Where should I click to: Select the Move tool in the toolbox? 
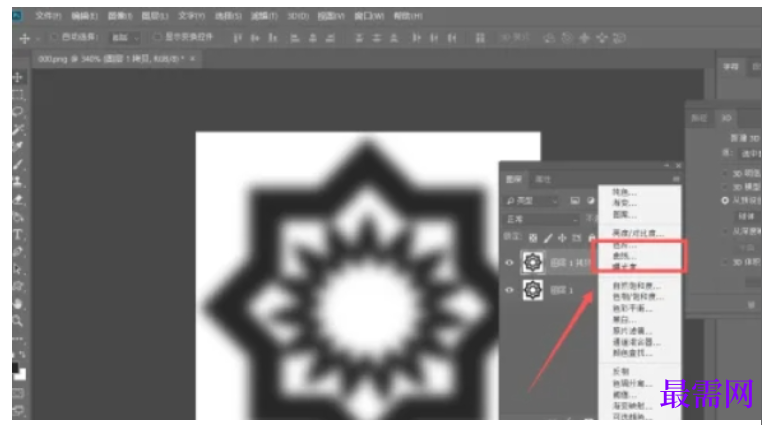point(18,77)
